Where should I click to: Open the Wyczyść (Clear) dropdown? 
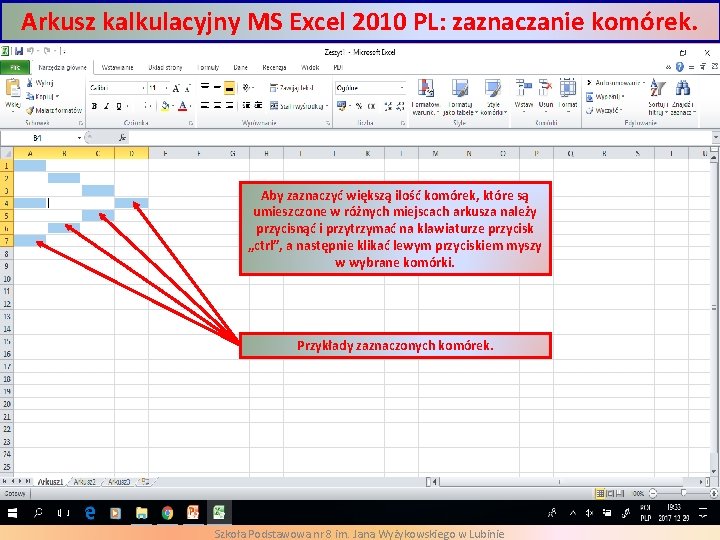click(620, 110)
